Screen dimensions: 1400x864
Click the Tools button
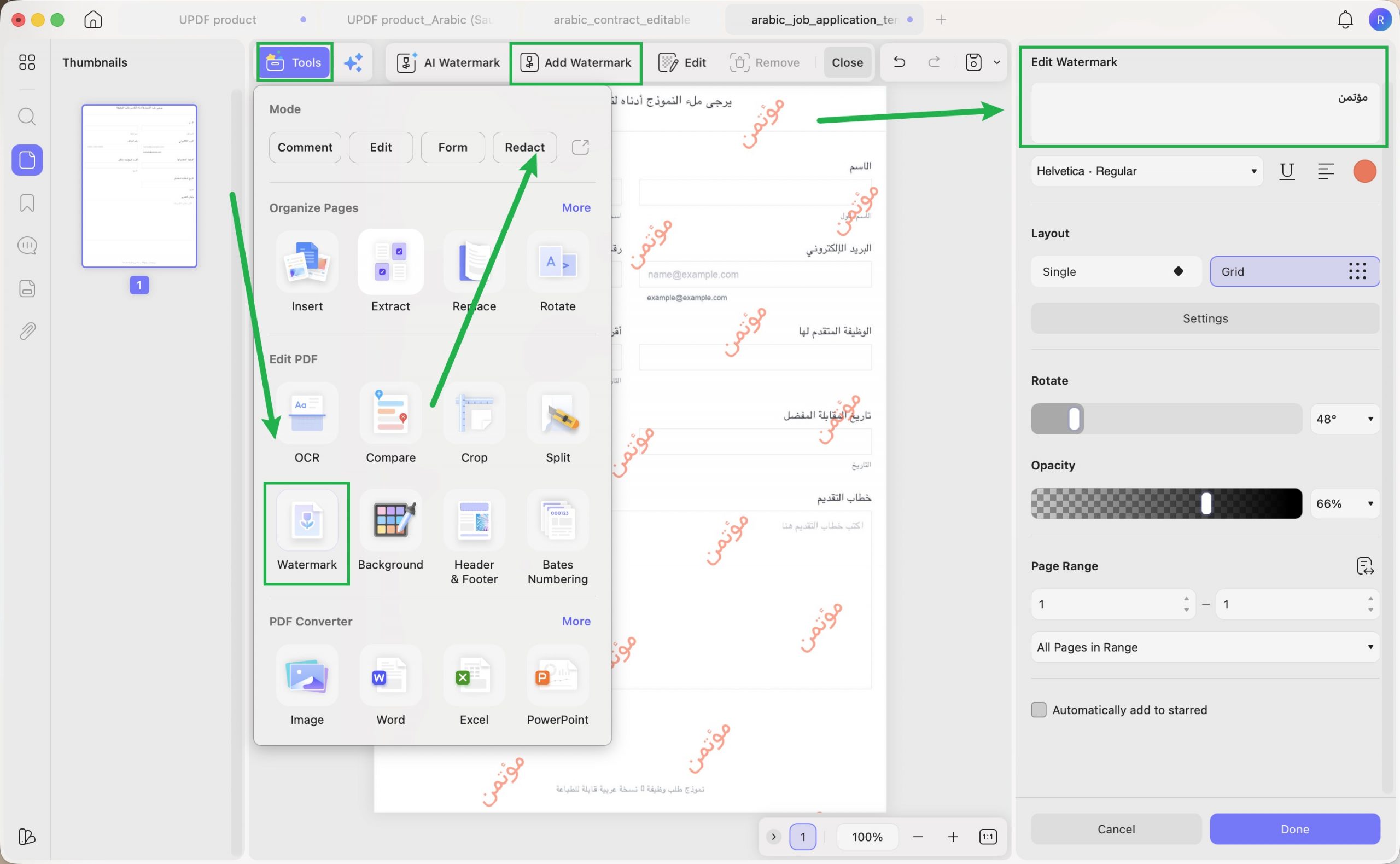[x=295, y=62]
